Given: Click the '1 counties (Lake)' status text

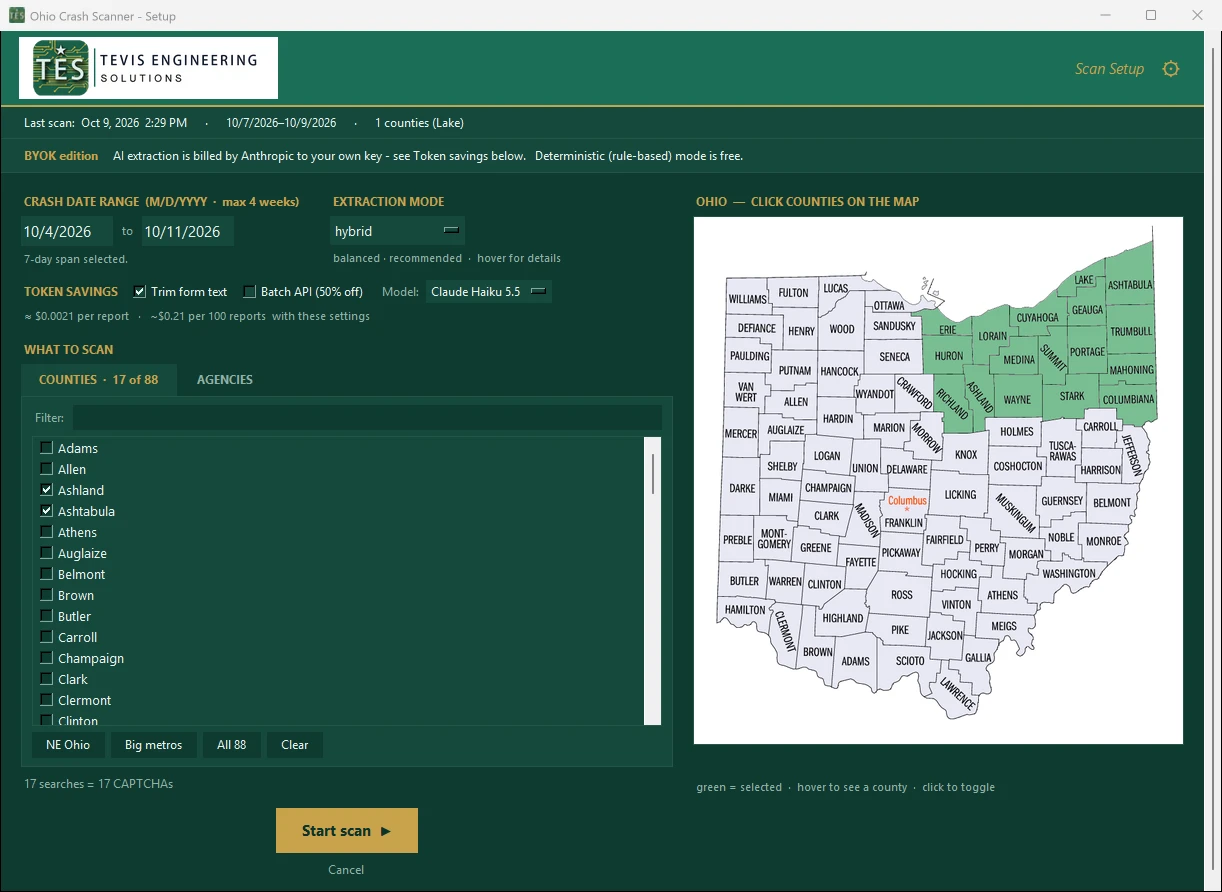Looking at the screenshot, I should point(419,123).
